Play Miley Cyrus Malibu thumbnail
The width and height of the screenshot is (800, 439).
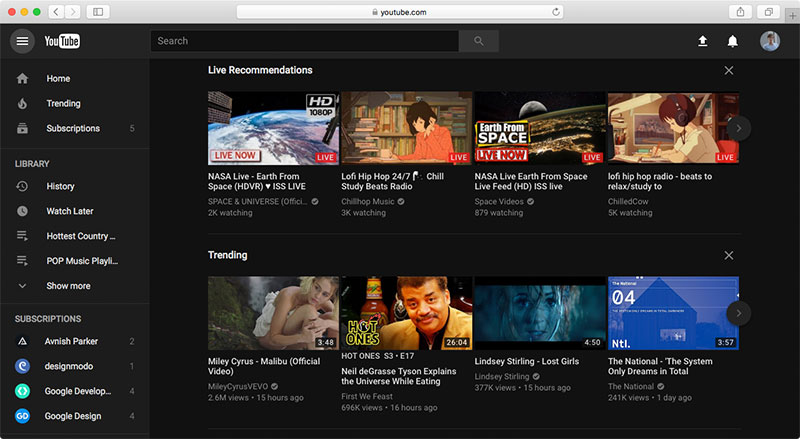(273, 313)
